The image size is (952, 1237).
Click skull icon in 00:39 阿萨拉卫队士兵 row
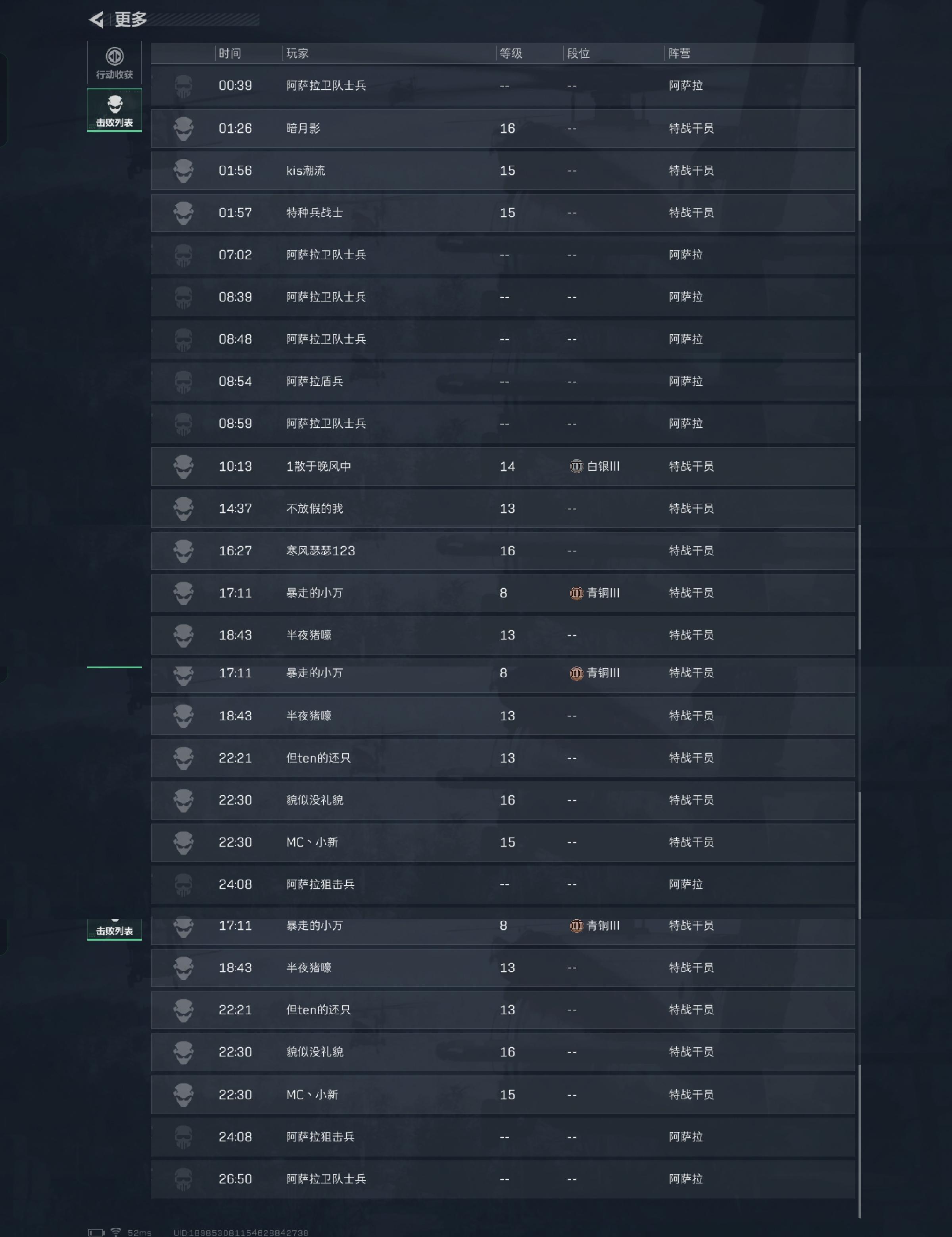pos(183,86)
